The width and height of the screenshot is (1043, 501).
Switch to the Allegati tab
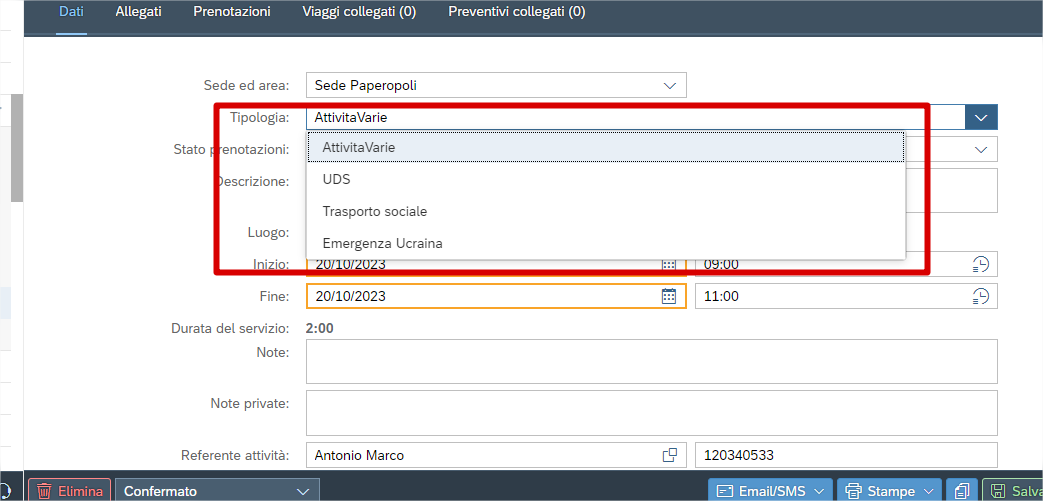pos(138,12)
